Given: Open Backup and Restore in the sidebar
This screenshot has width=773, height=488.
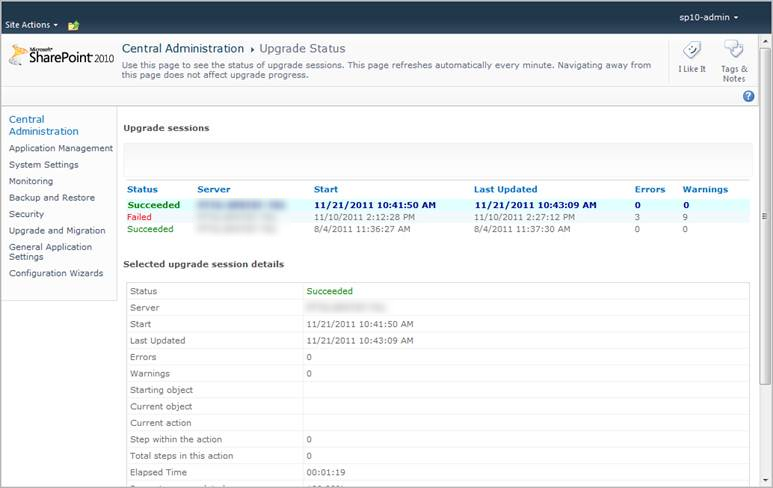Looking at the screenshot, I should click(x=52, y=197).
